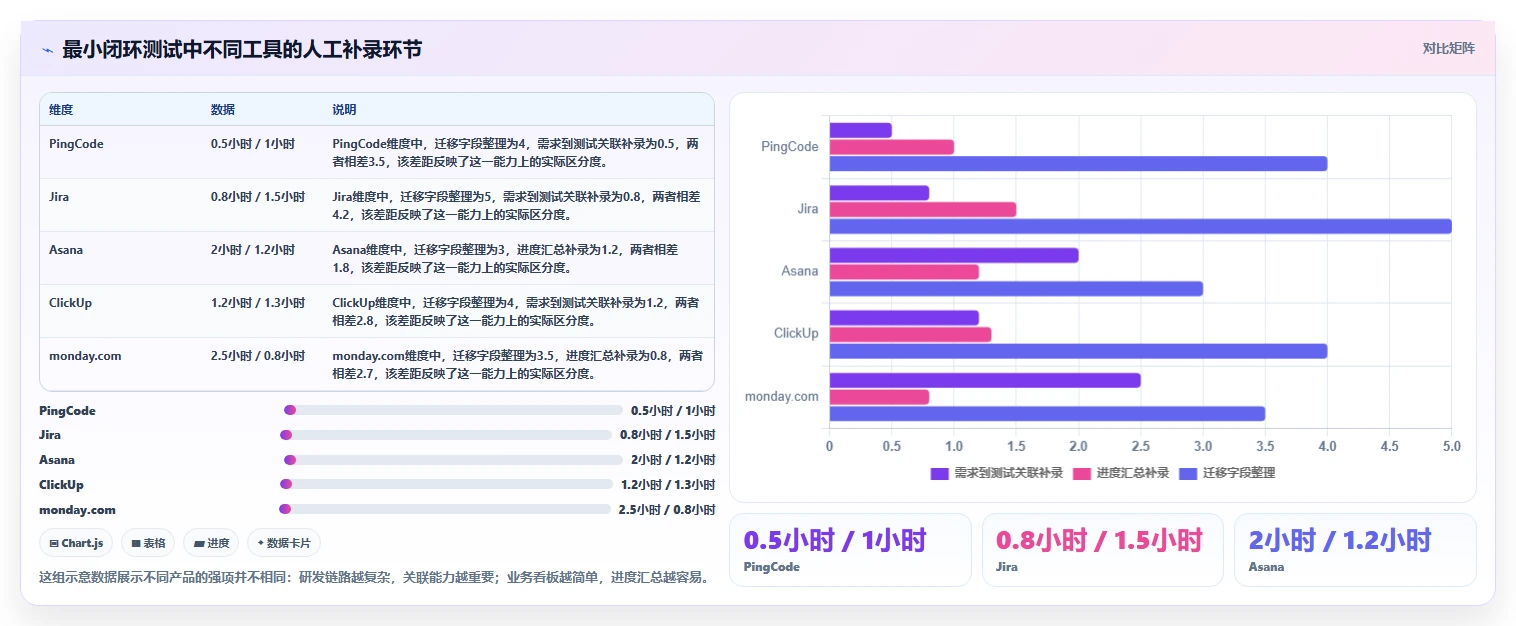The width and height of the screenshot is (1516, 626).
Task: Click table value 1.2小时 / 1.3小时
Action: pos(258,303)
